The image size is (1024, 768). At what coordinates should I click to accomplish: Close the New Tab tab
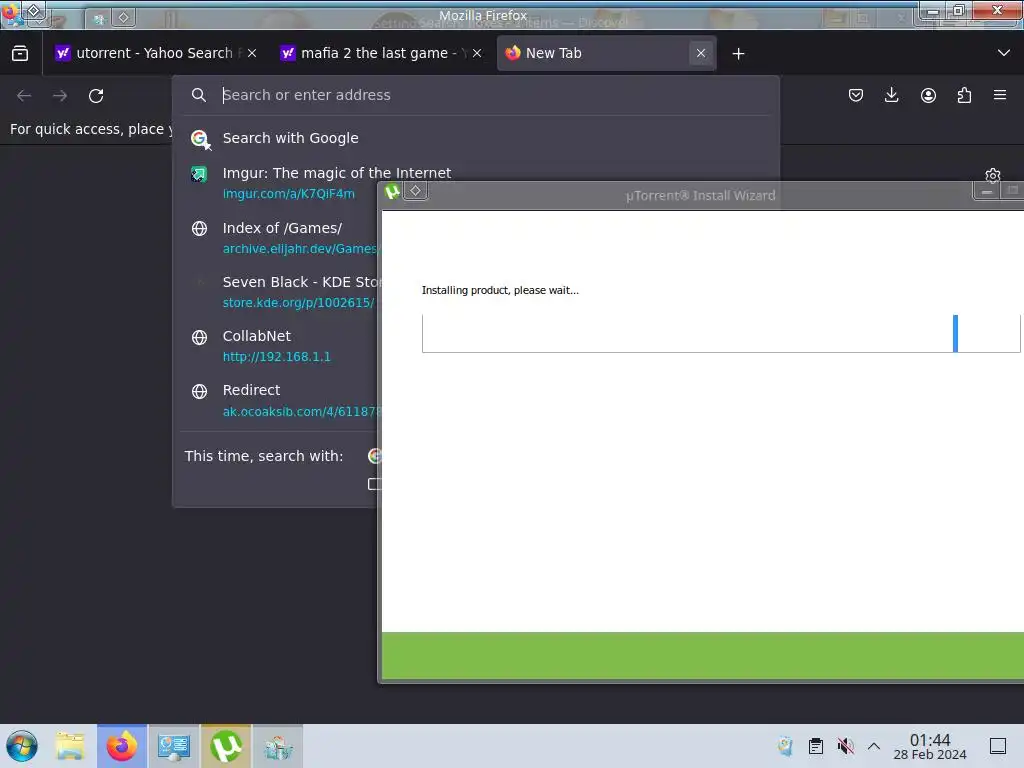(701, 54)
